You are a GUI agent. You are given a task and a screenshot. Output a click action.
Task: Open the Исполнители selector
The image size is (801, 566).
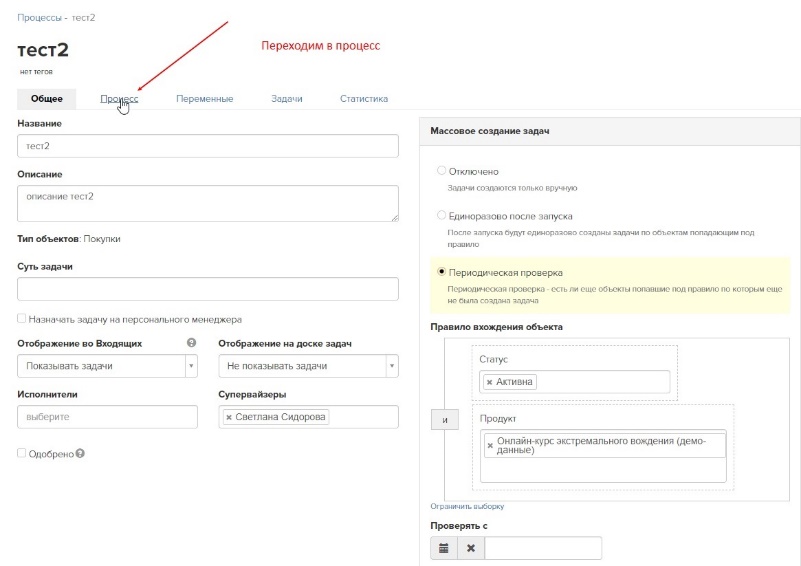[x=107, y=417]
